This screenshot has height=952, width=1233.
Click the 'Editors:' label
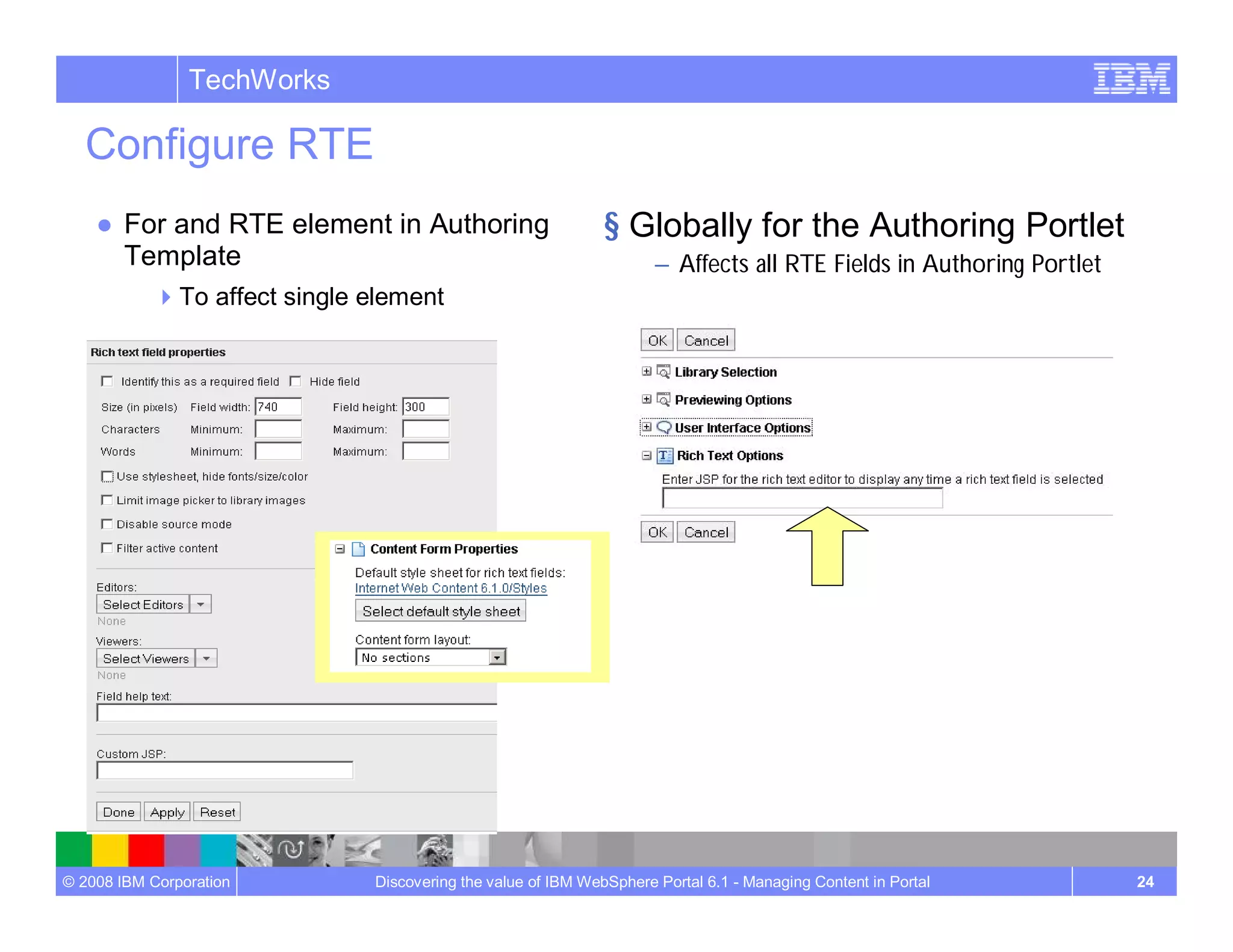(117, 587)
